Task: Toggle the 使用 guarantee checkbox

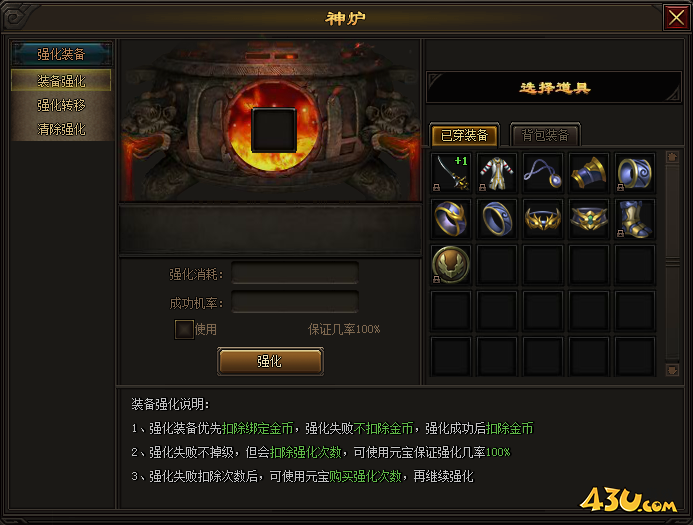Action: click(184, 329)
